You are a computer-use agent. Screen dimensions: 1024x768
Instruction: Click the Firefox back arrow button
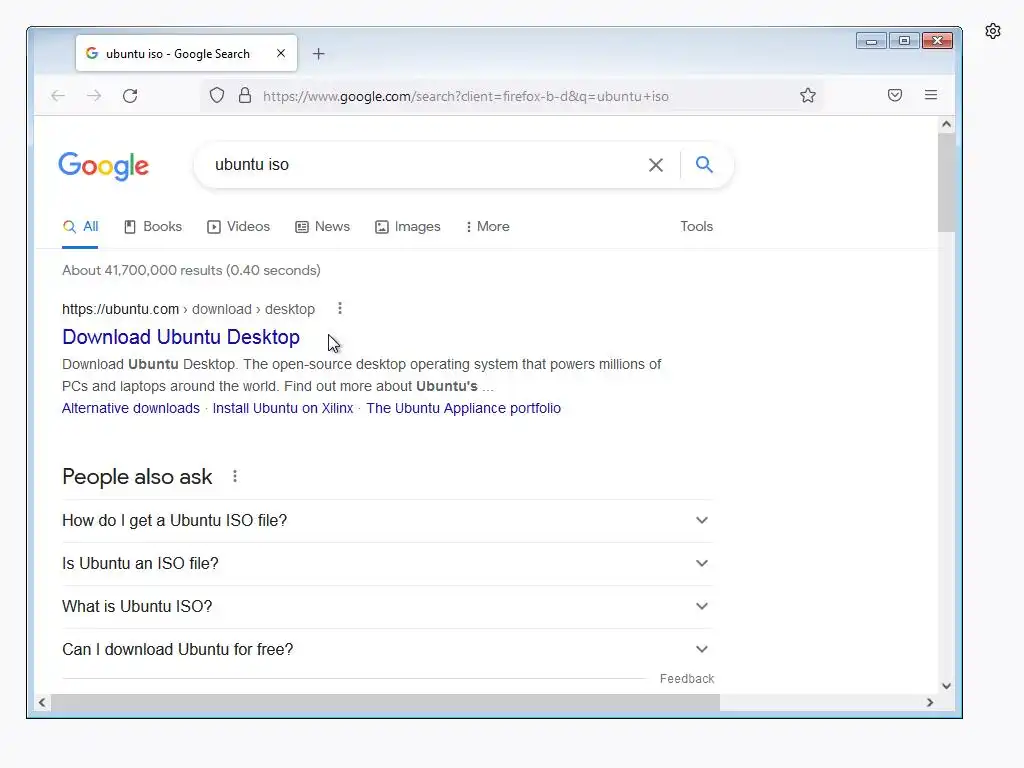(x=57, y=96)
